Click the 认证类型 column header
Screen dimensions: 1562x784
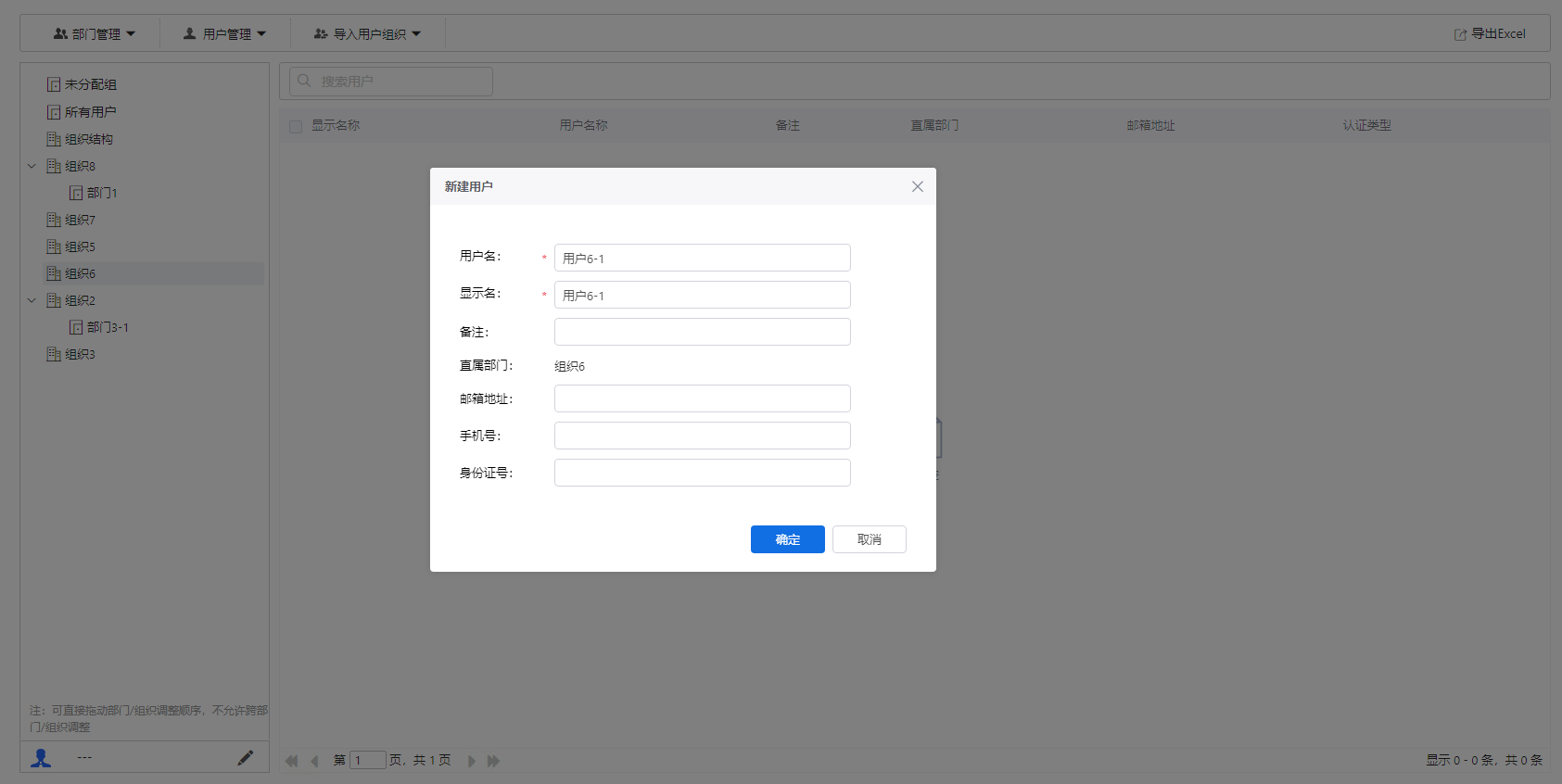[1367, 125]
